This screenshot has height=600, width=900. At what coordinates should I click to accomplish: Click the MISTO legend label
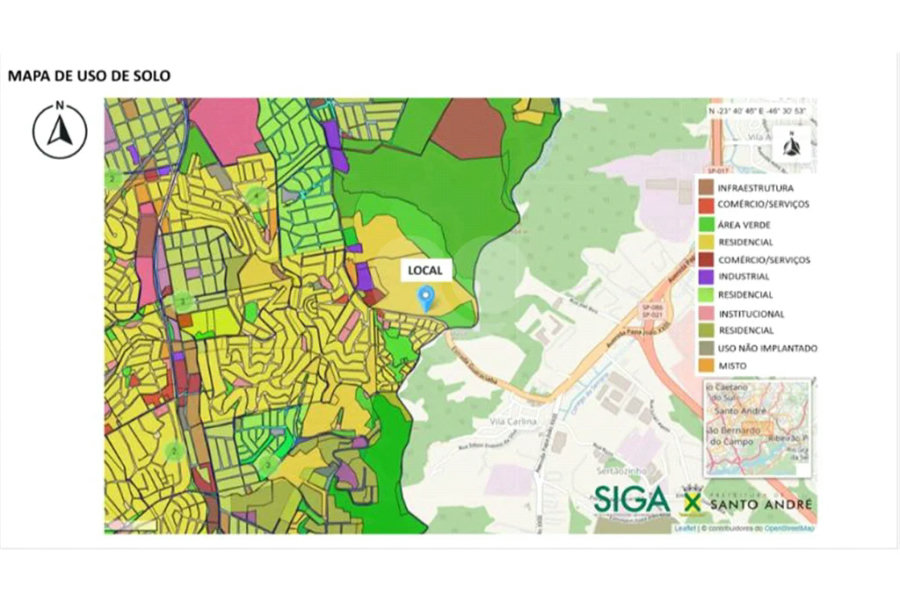[732, 366]
